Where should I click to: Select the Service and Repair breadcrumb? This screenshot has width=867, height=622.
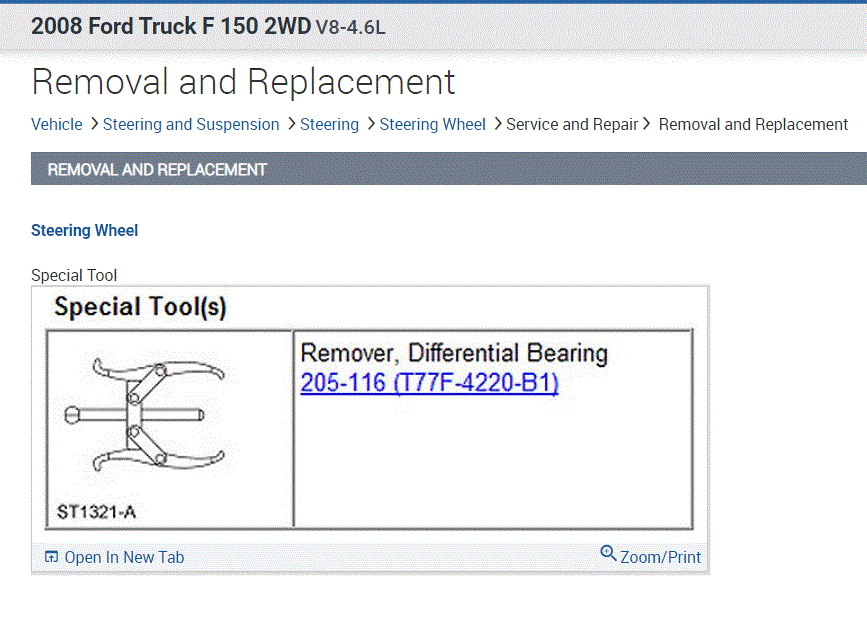point(572,124)
